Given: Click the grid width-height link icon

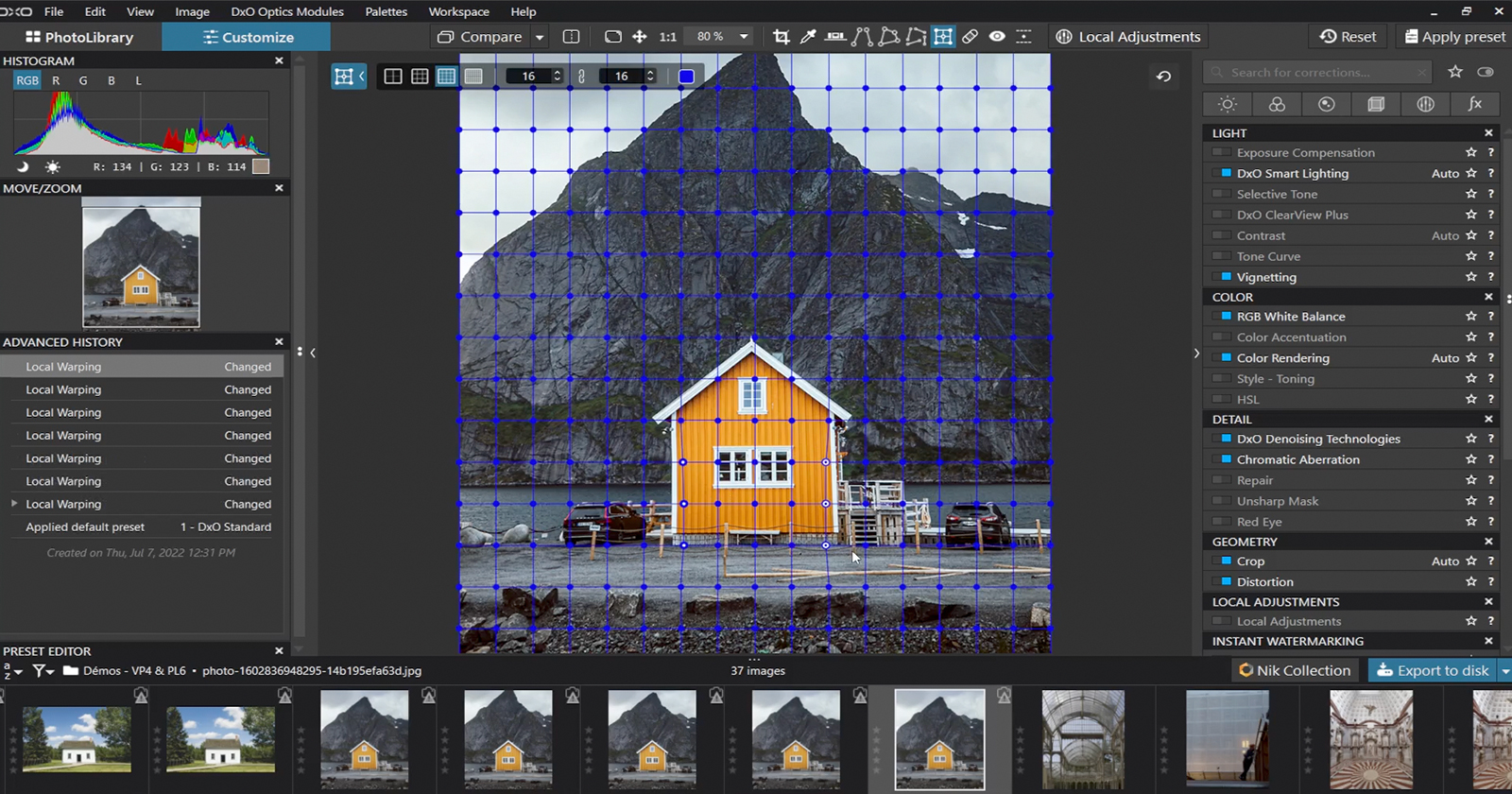Looking at the screenshot, I should tap(581, 77).
